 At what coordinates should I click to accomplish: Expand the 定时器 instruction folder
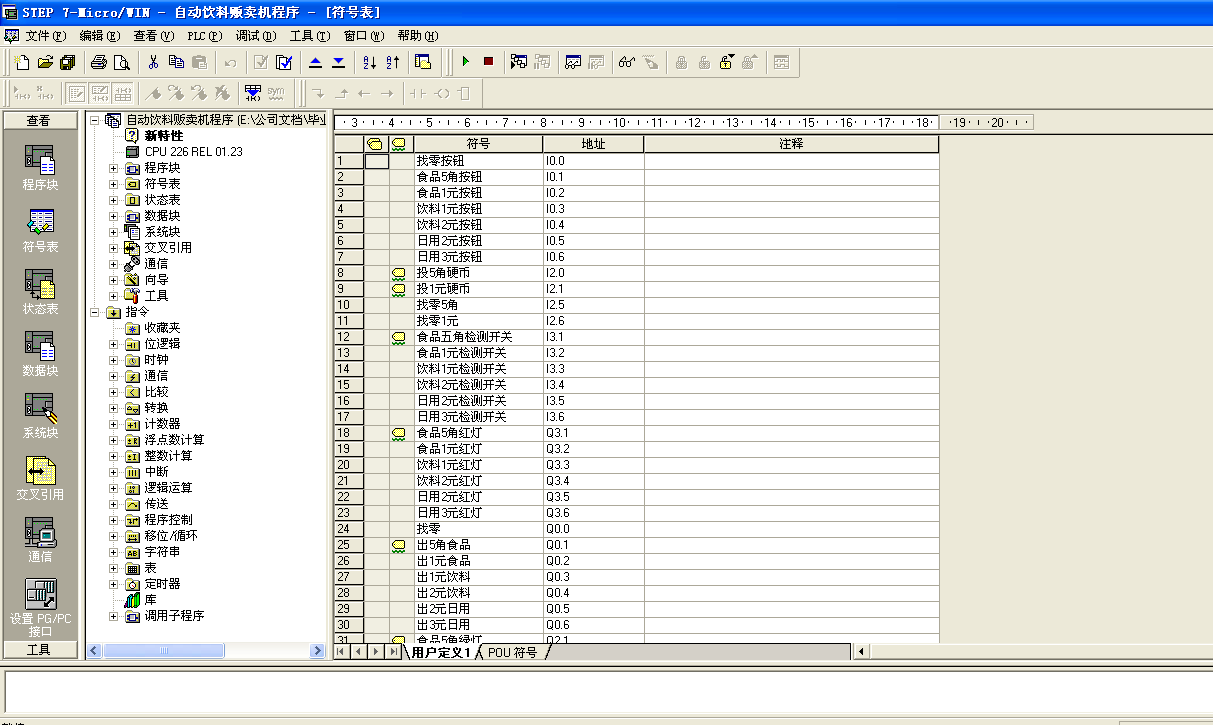[113, 584]
